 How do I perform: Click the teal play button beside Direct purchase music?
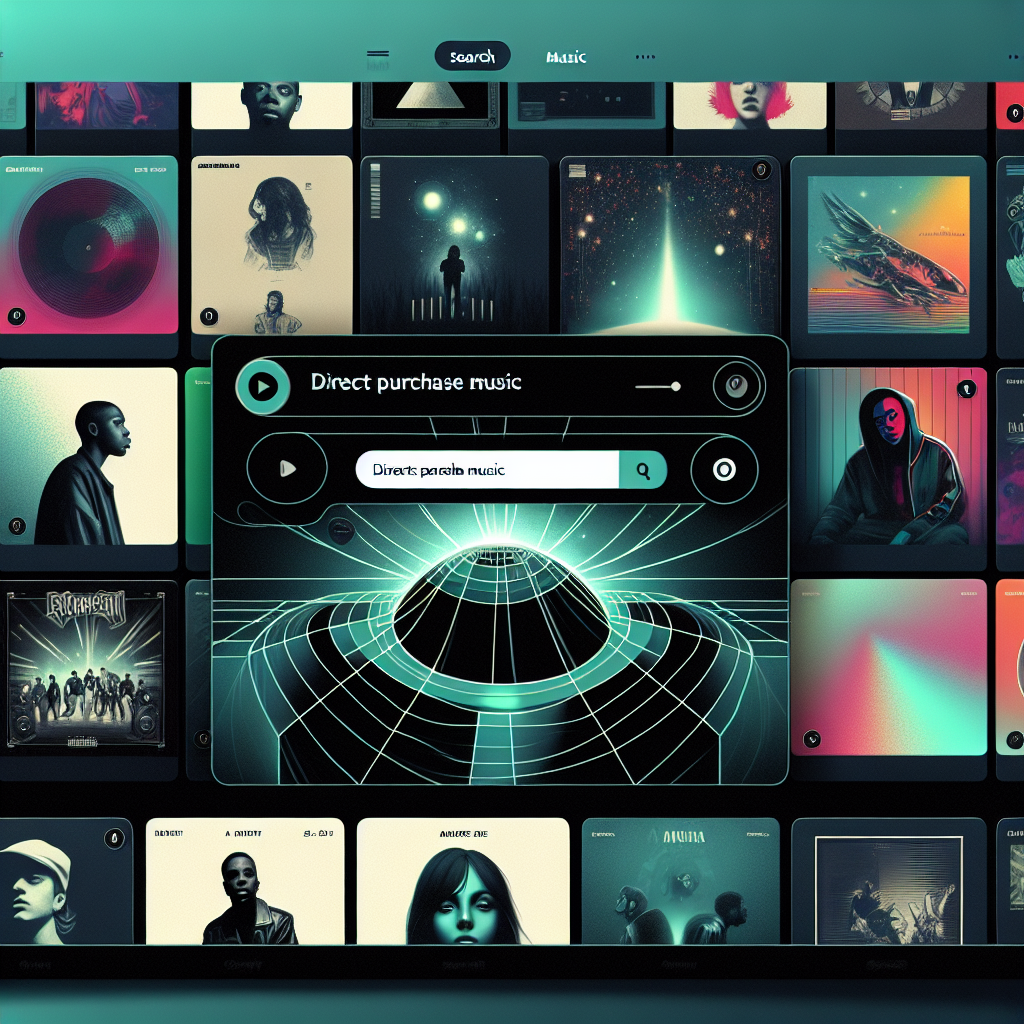pos(262,386)
